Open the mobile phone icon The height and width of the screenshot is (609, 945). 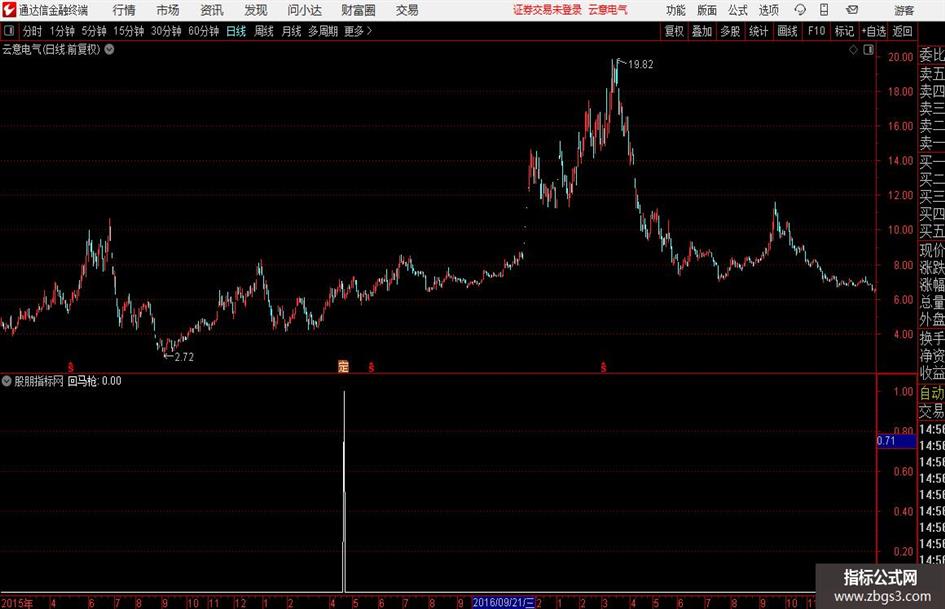pyautogui.click(x=824, y=10)
